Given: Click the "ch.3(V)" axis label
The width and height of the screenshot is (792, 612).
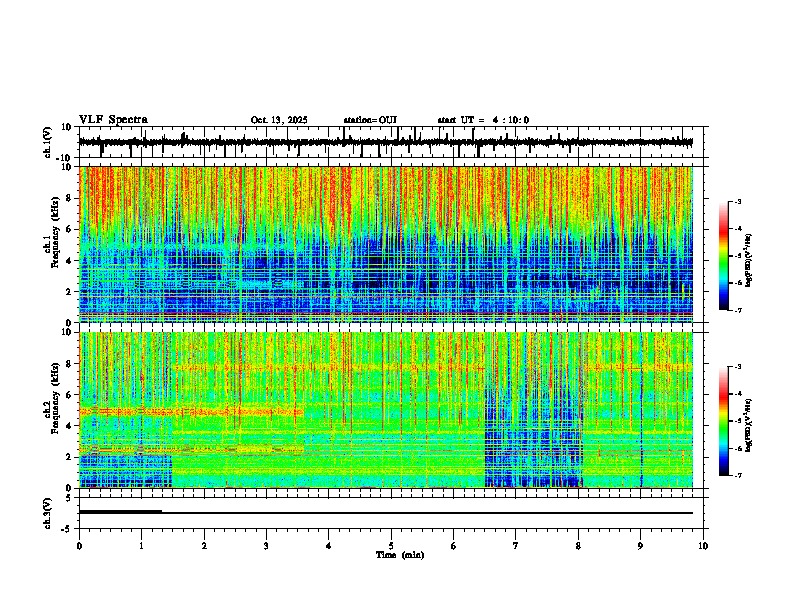Looking at the screenshot, I should (x=48, y=514).
